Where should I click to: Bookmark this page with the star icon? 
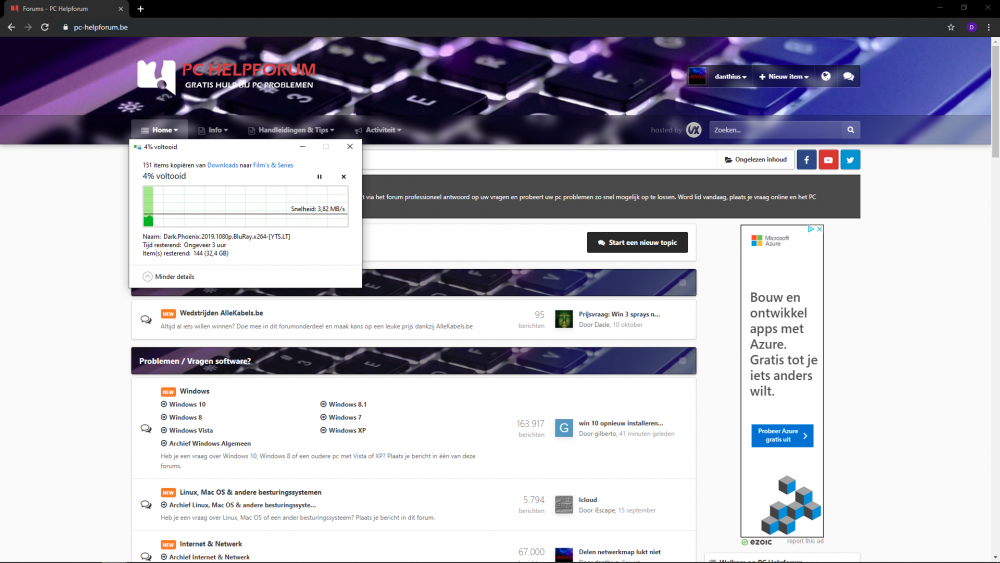pos(951,27)
